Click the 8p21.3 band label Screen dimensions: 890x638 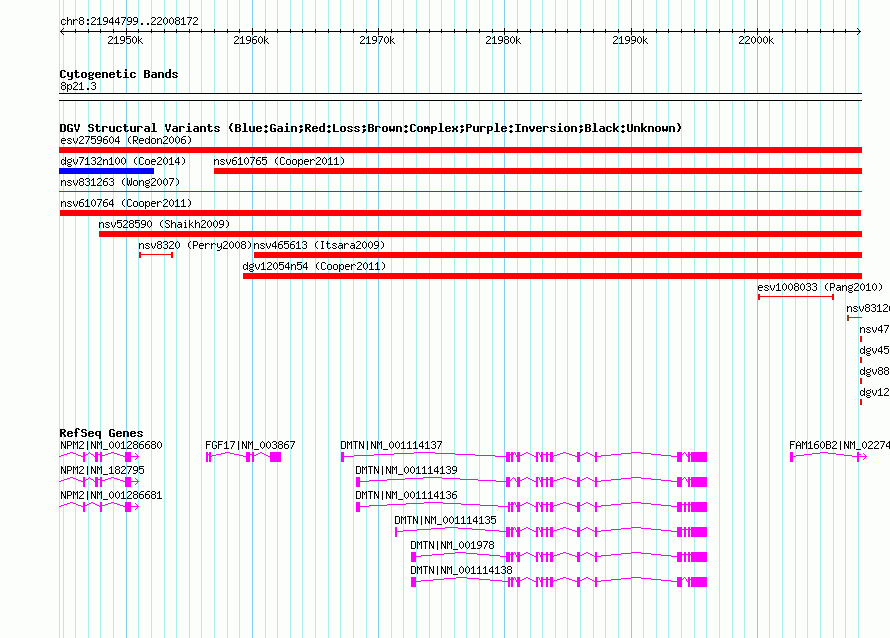coord(78,86)
